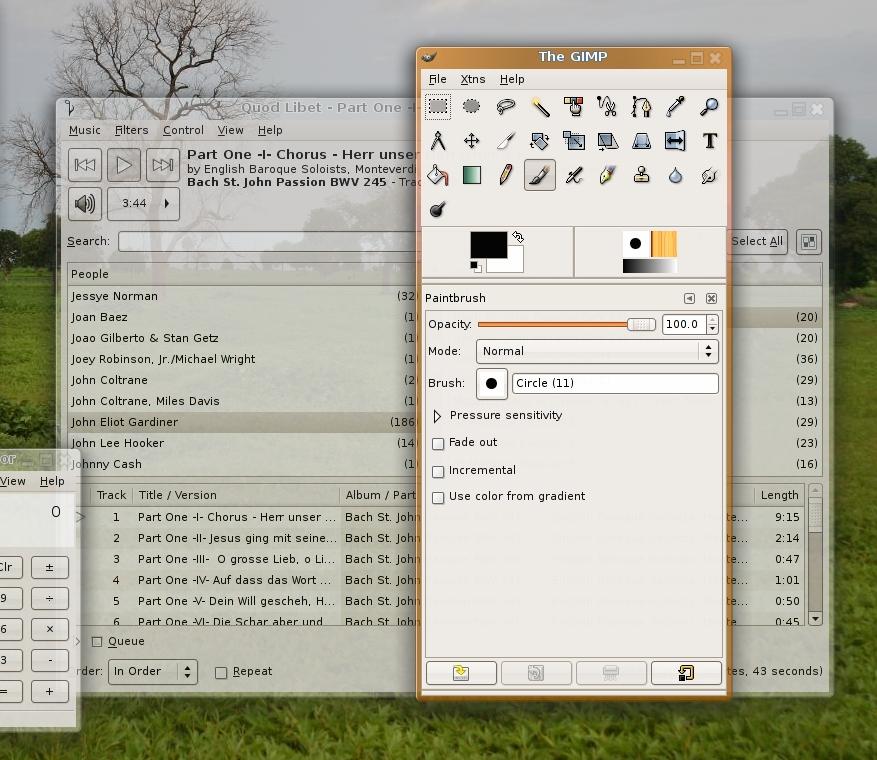Open the In Order play order dropdown

pos(152,671)
